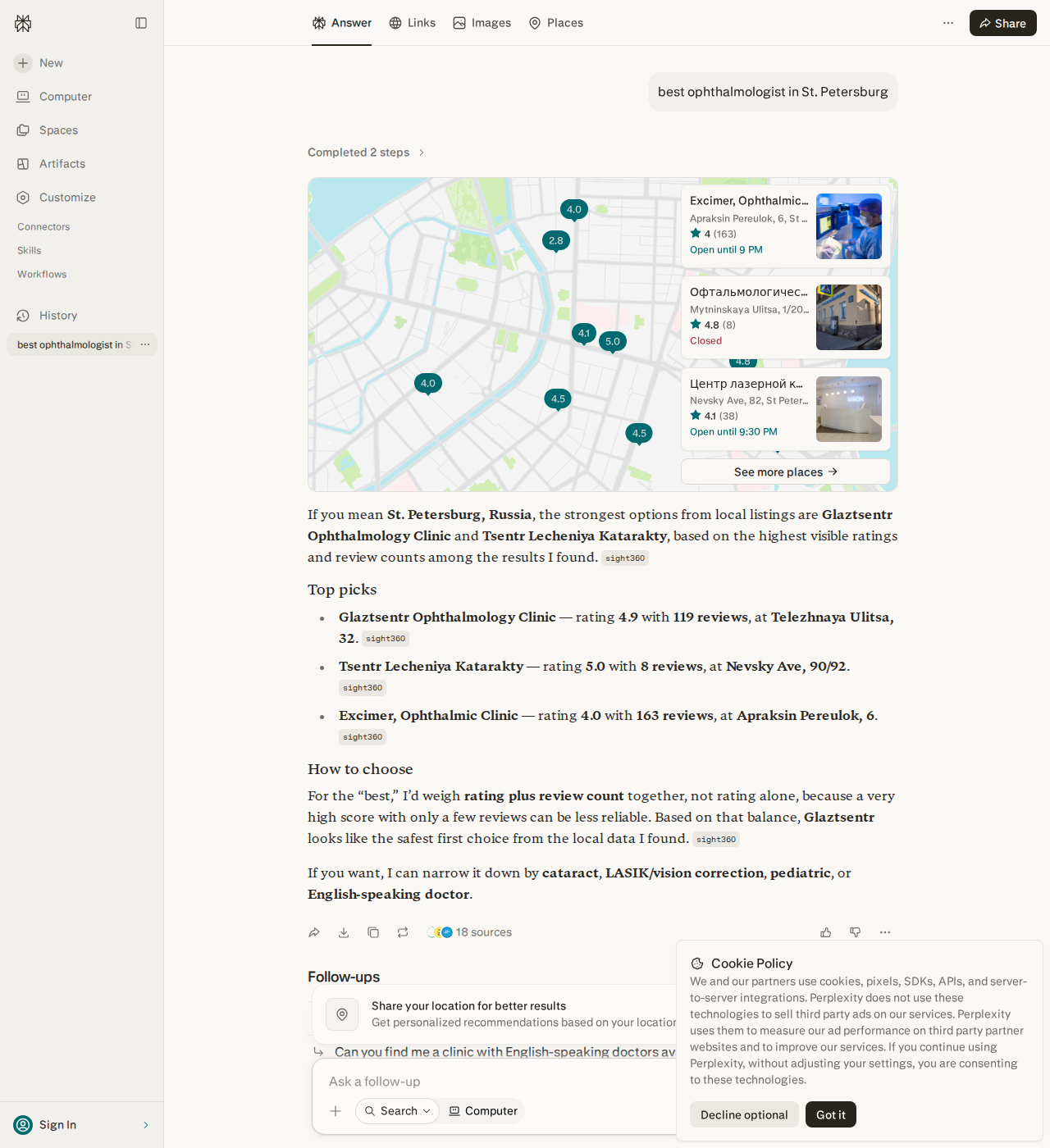Viewport: 1050px width, 1148px height.
Task: Expand the Completed 2 steps section
Action: click(367, 153)
